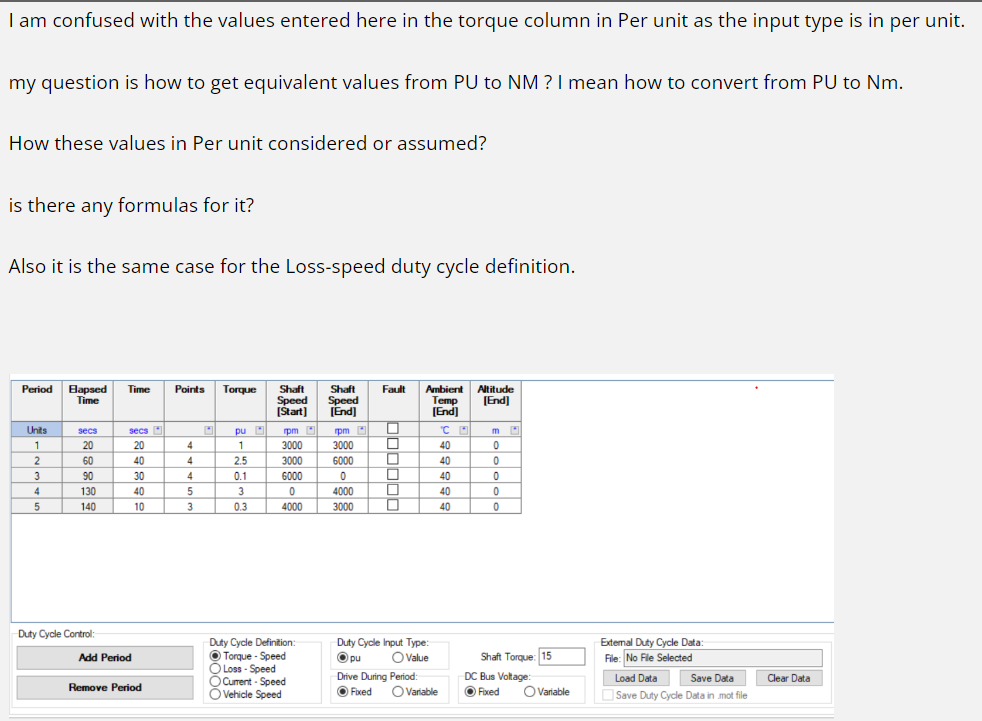Tick the Fault checkbox for period 3

(393, 475)
